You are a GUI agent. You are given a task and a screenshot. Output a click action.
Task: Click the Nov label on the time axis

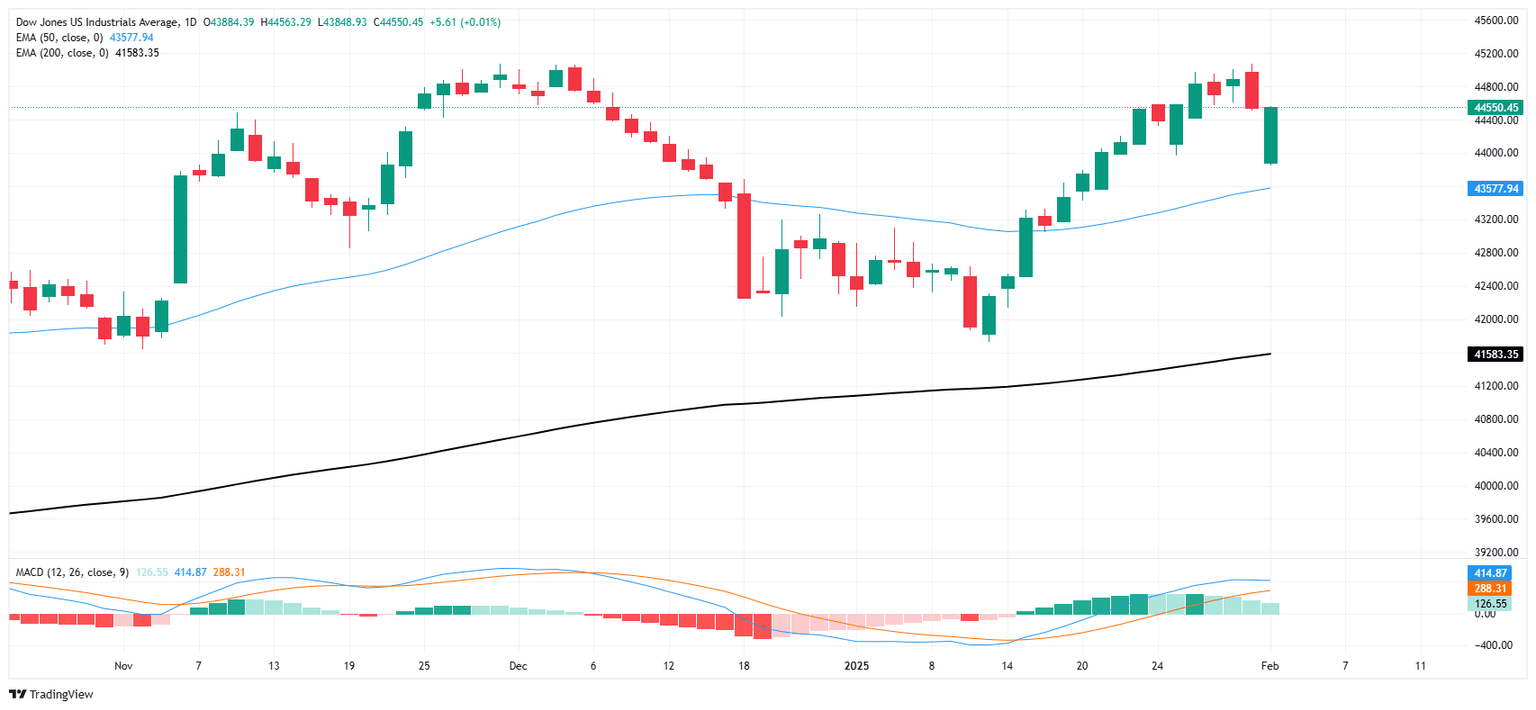(124, 665)
